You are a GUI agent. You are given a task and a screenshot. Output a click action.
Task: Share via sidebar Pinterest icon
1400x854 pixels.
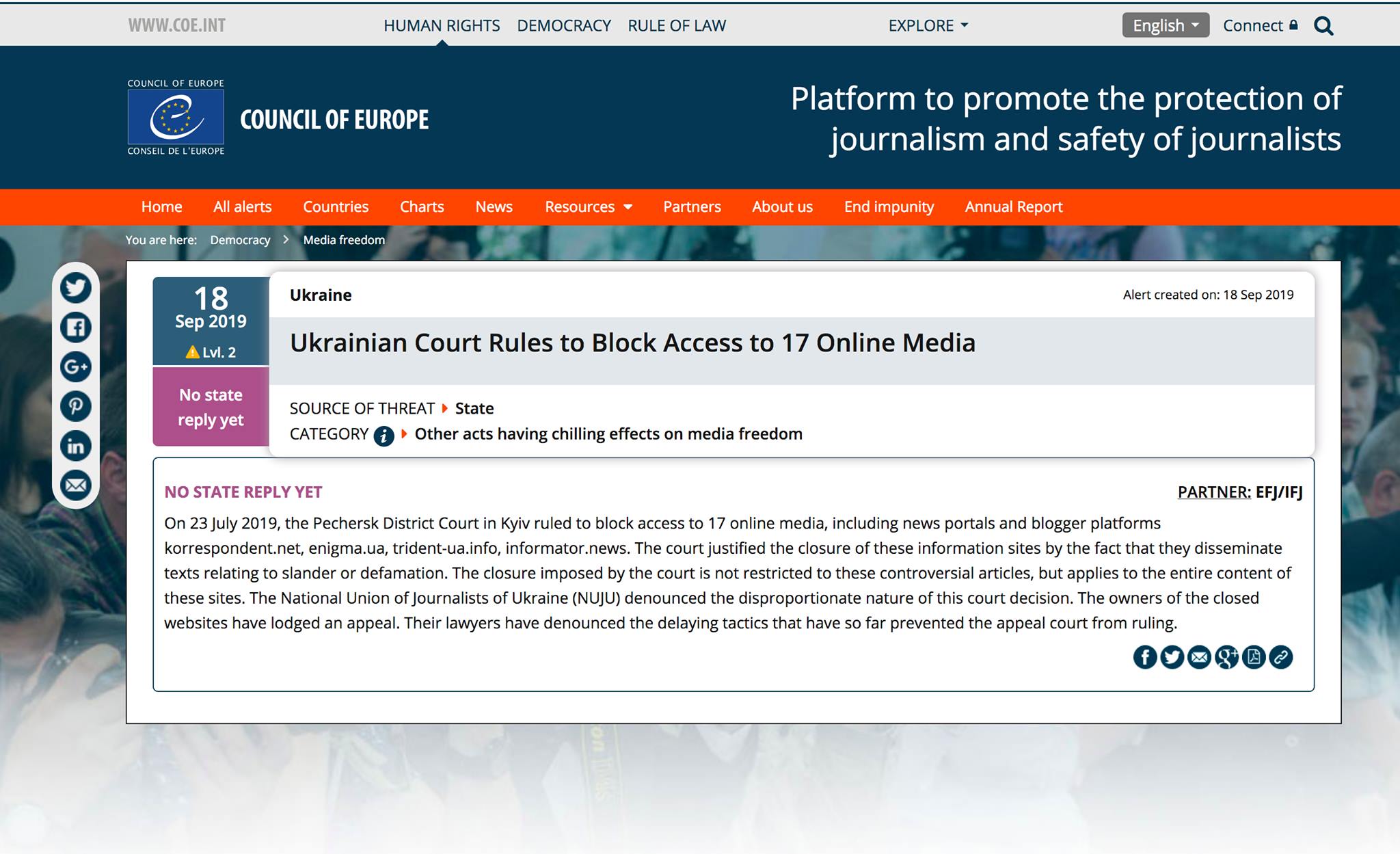(76, 406)
